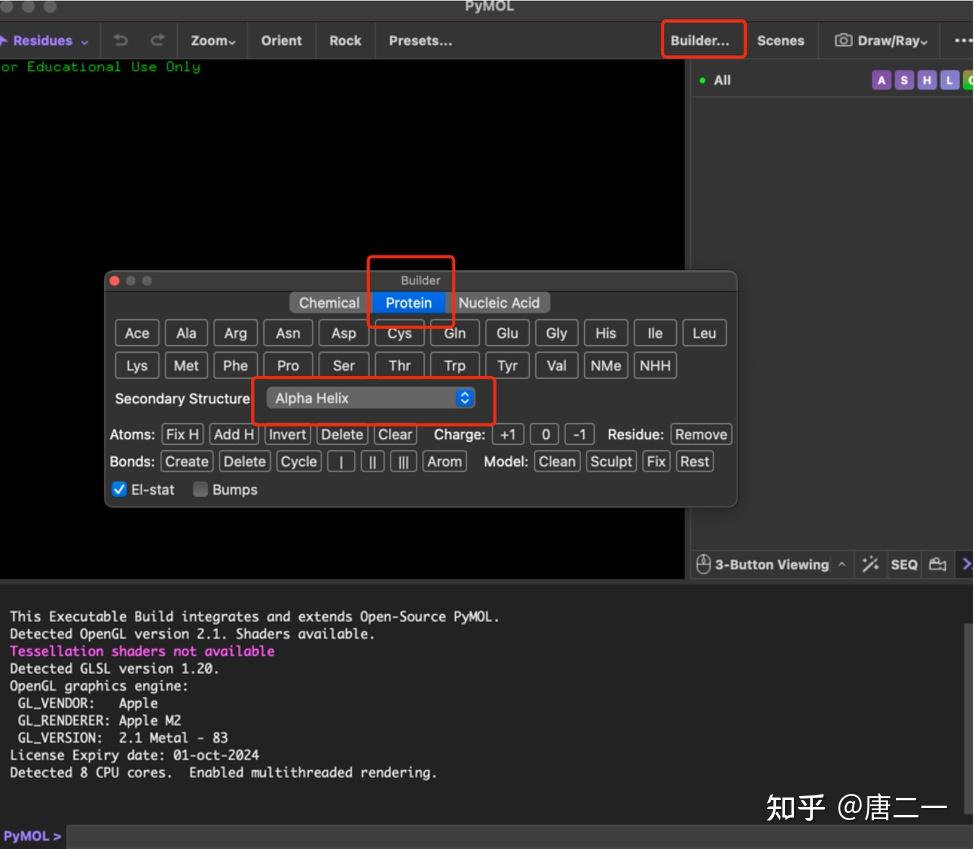Click the redo arrow icon
This screenshot has width=974, height=849.
coord(158,40)
